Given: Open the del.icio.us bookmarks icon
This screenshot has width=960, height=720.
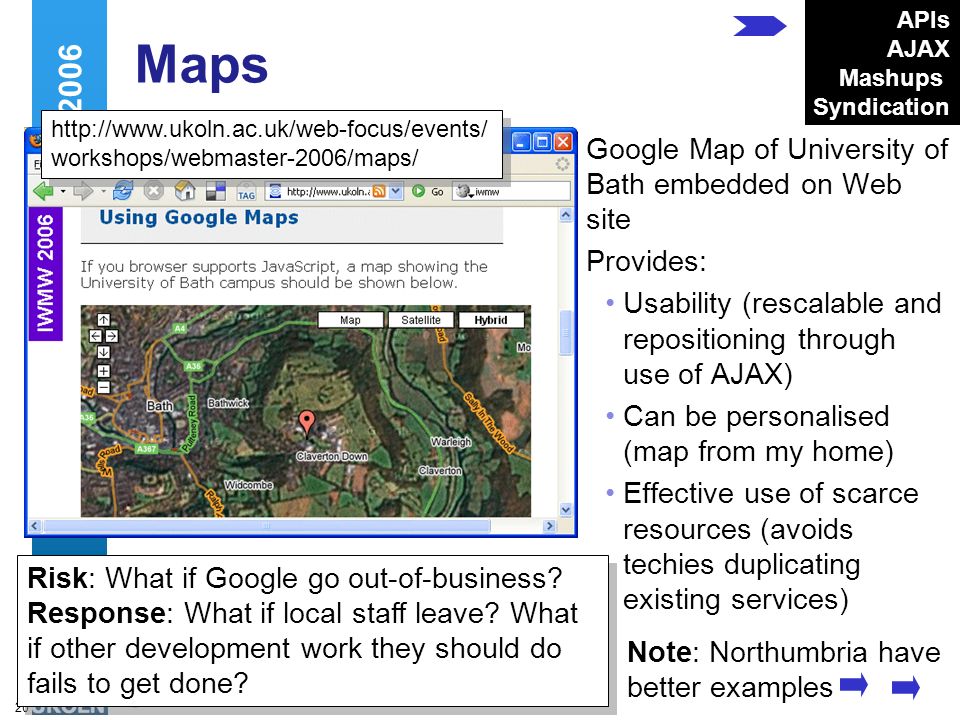Looking at the screenshot, I should coord(216,192).
